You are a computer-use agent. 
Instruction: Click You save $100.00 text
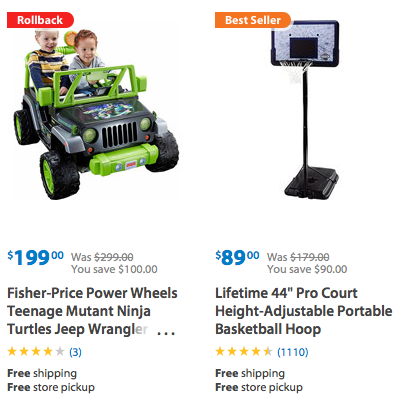114,269
